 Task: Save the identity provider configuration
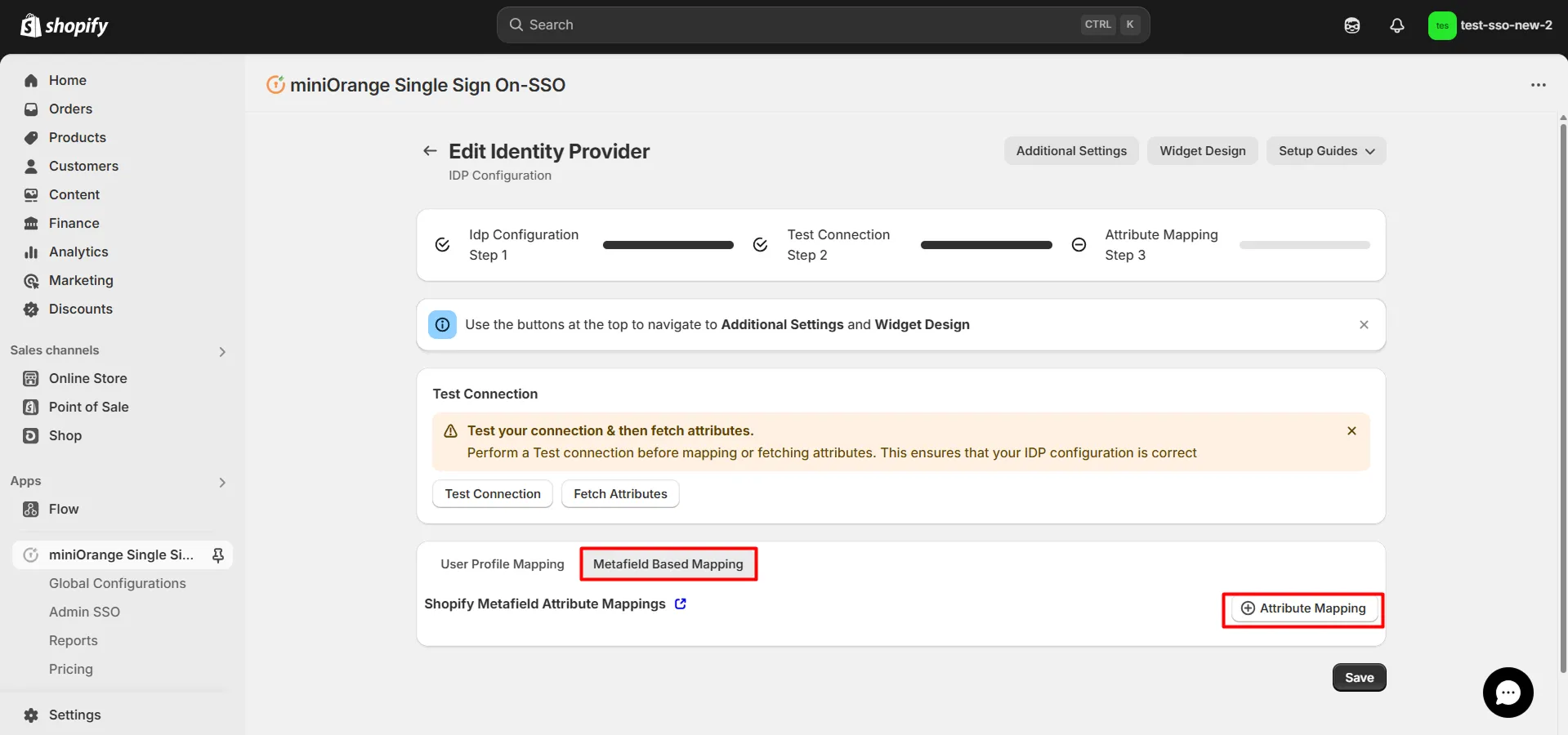1360,678
